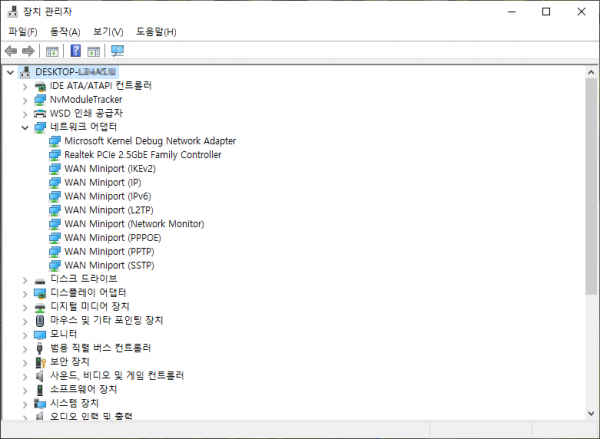
Task: Select WAN Miniport (Network Monitor) entry
Action: tap(133, 224)
